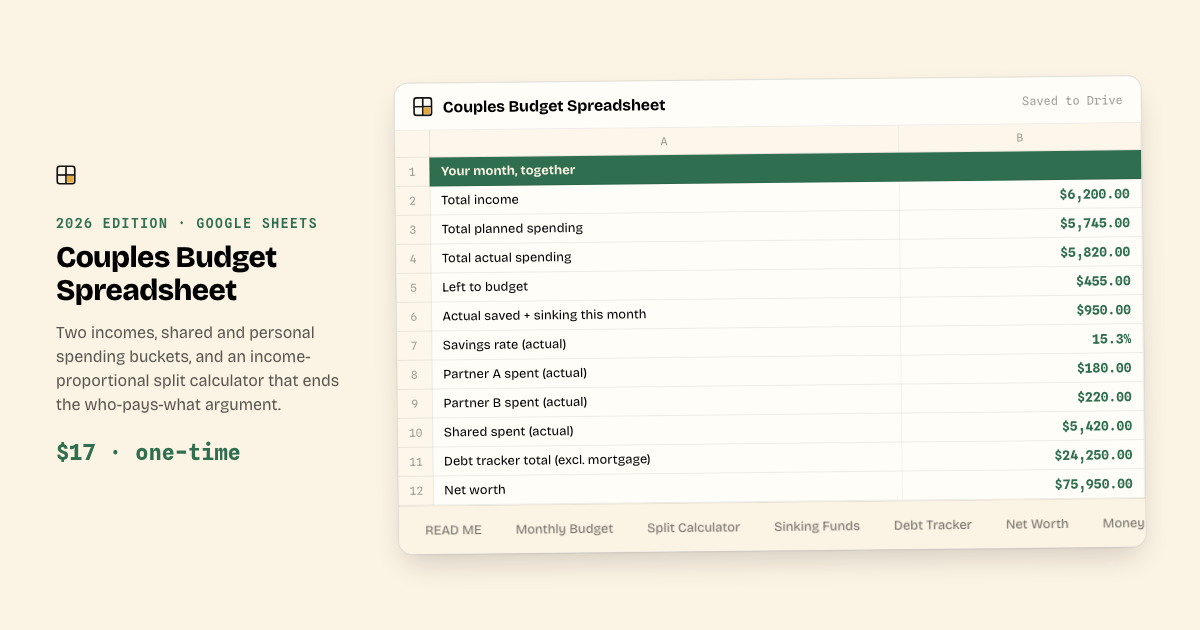Select the 'Net worth' label cell
The width and height of the screenshot is (1200, 630).
[669, 489]
